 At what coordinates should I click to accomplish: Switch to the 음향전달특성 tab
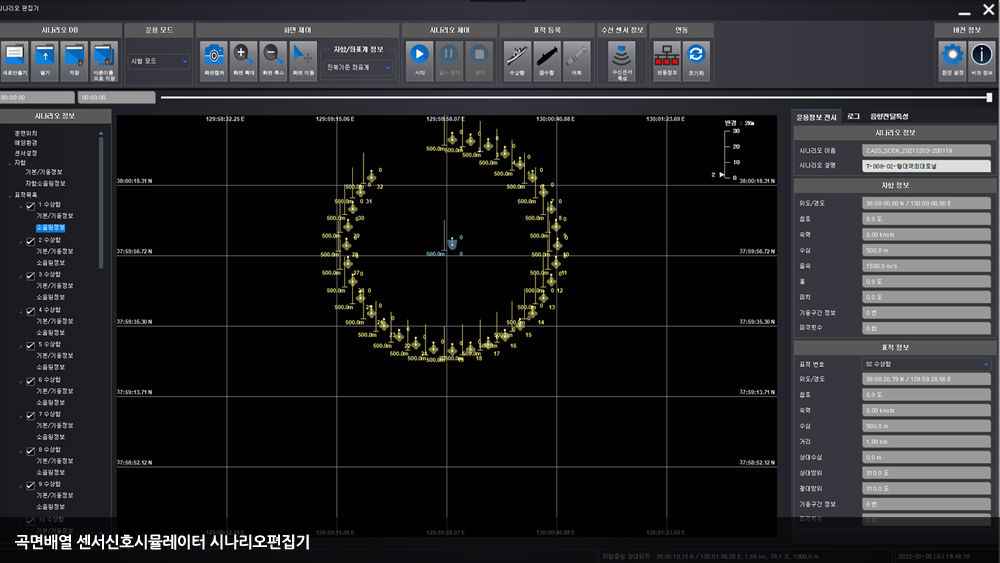[889, 117]
